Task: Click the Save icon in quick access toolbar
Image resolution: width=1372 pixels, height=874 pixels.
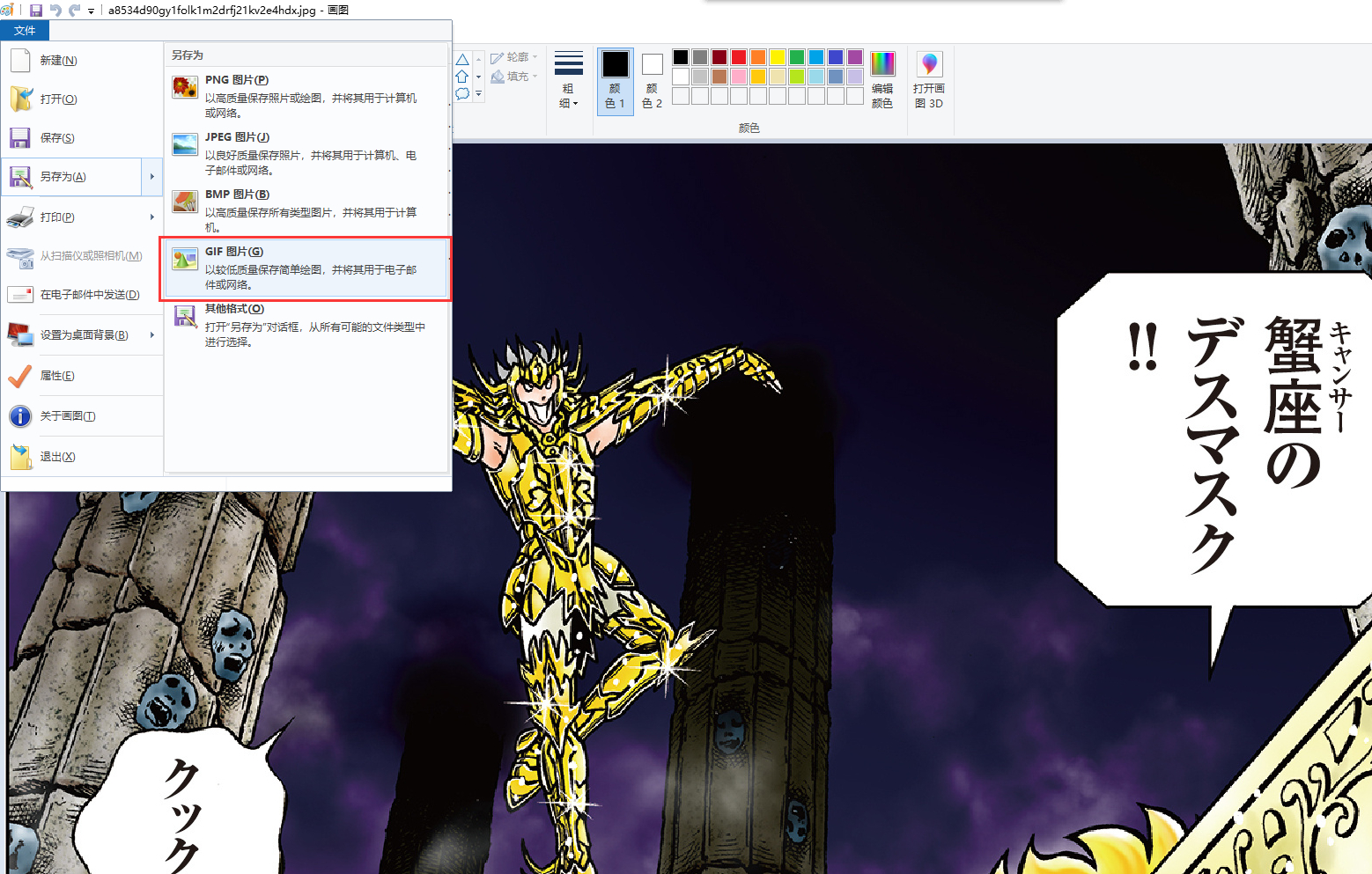Action: point(36,11)
